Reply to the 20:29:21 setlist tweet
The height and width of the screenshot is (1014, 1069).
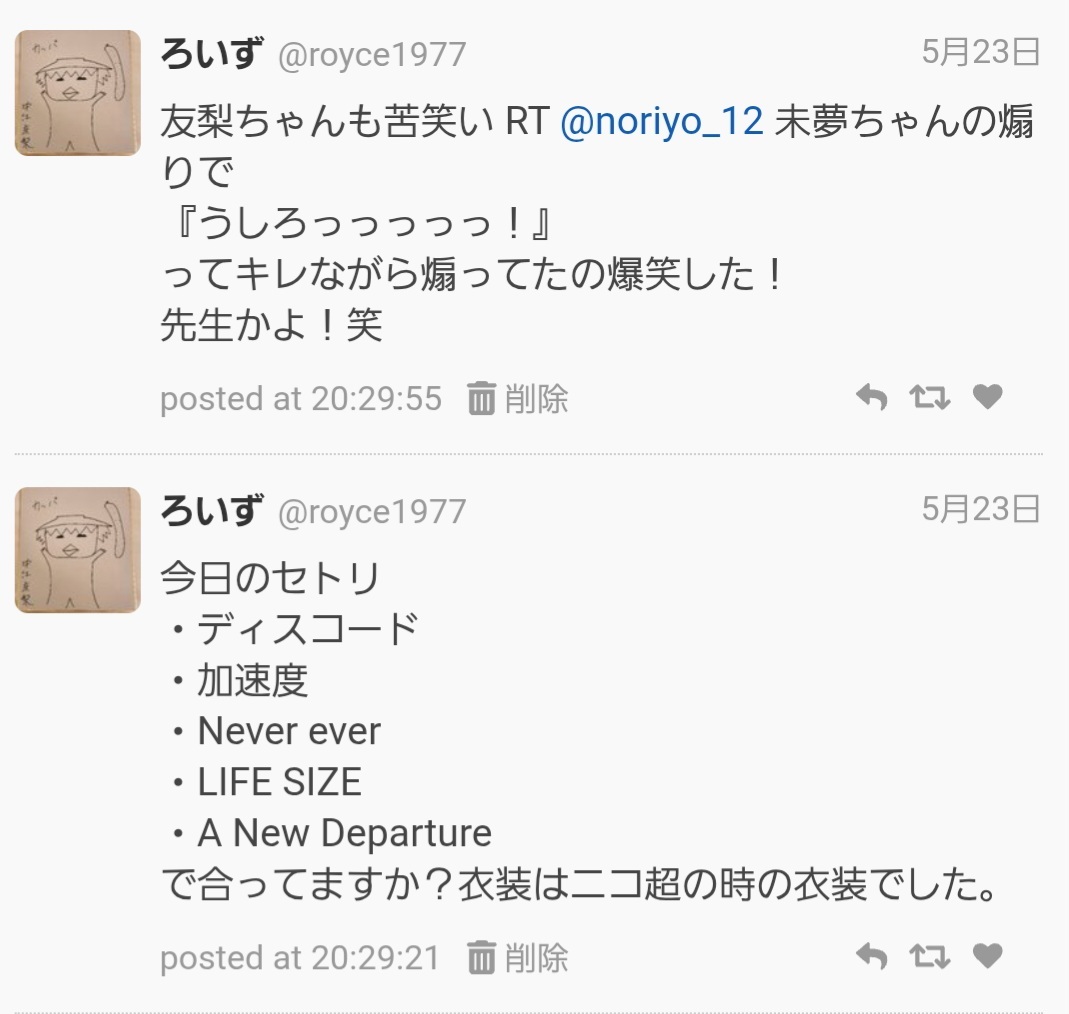click(x=872, y=957)
